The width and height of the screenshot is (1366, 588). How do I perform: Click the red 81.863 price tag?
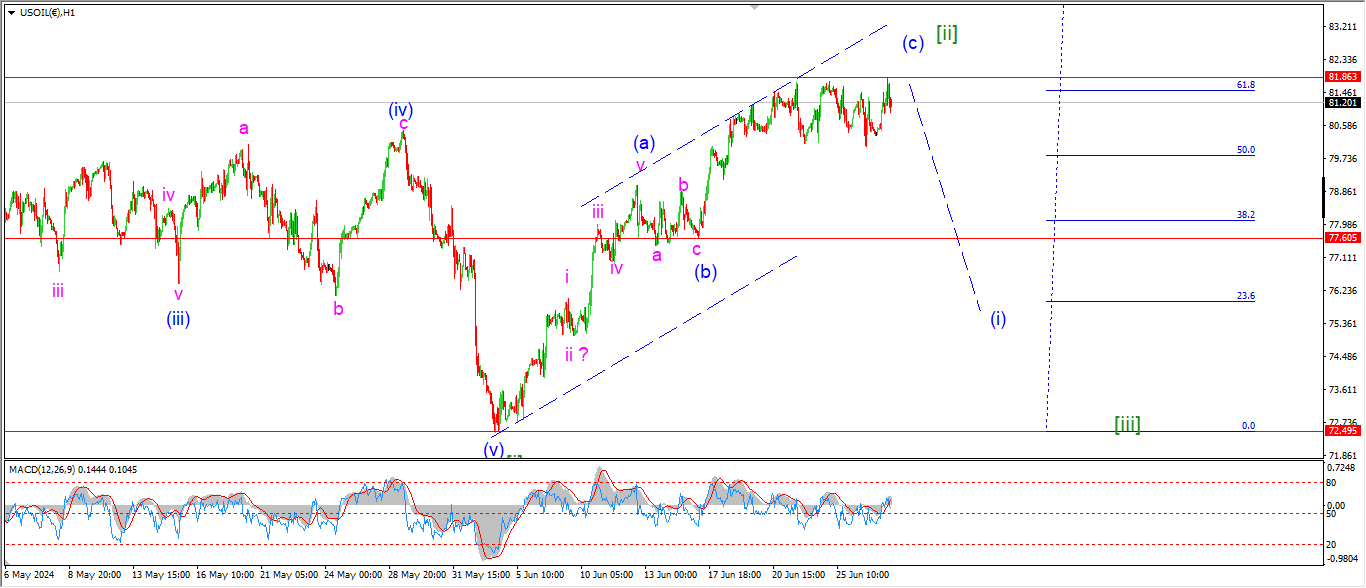1341,77
